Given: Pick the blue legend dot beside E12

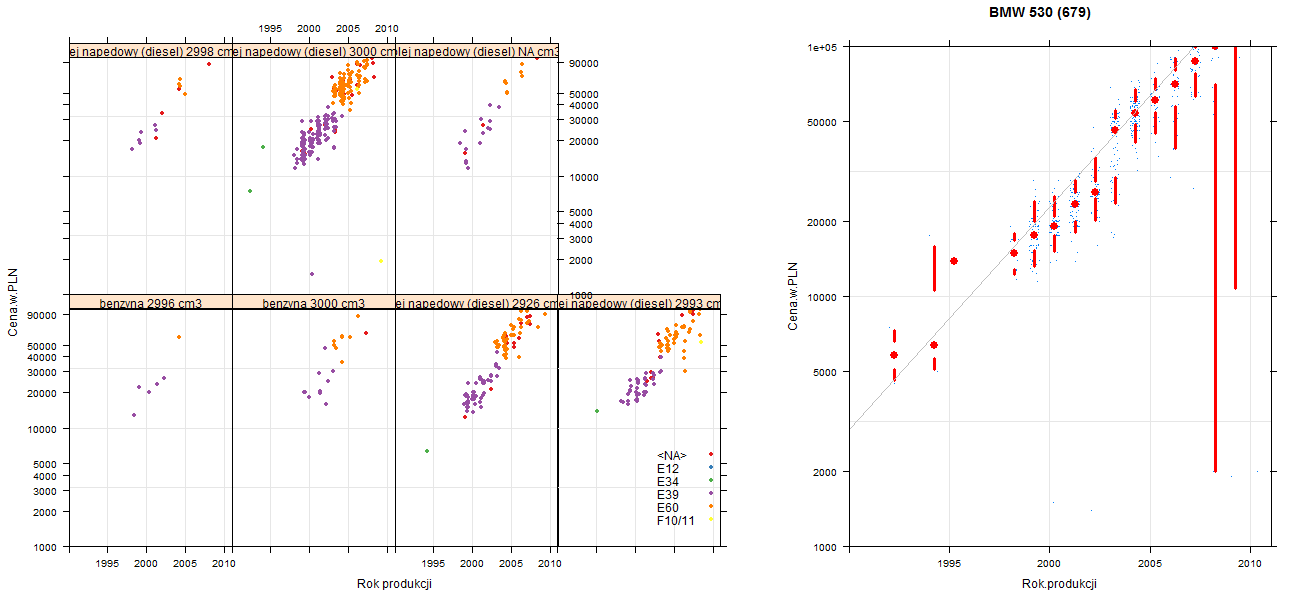Looking at the screenshot, I should 710,468.
